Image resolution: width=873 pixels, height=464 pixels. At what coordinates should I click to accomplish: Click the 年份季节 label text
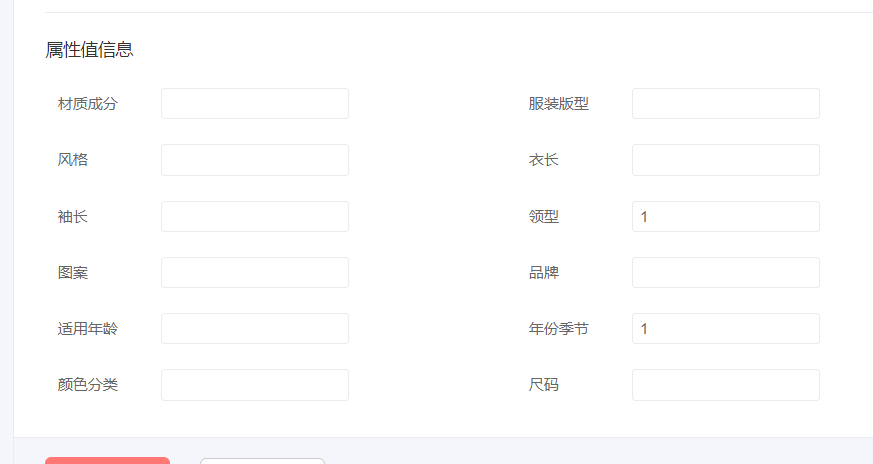558,329
